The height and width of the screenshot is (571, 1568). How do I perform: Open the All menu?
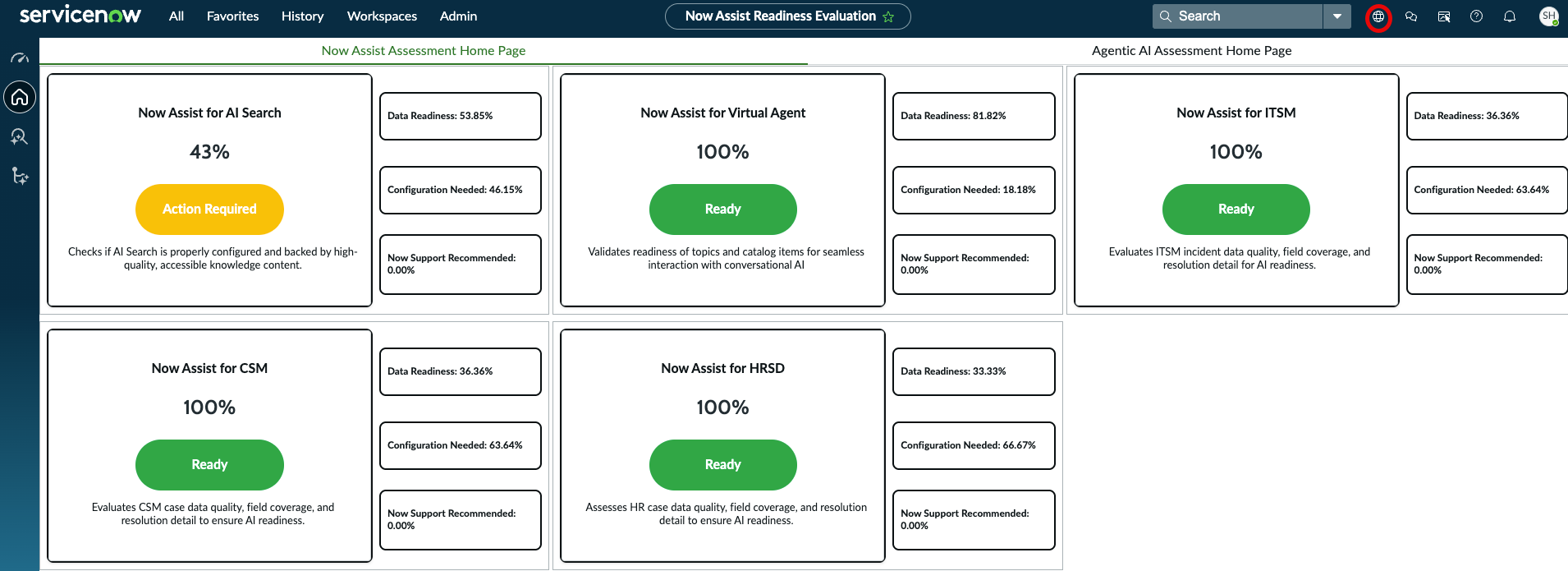[x=177, y=16]
